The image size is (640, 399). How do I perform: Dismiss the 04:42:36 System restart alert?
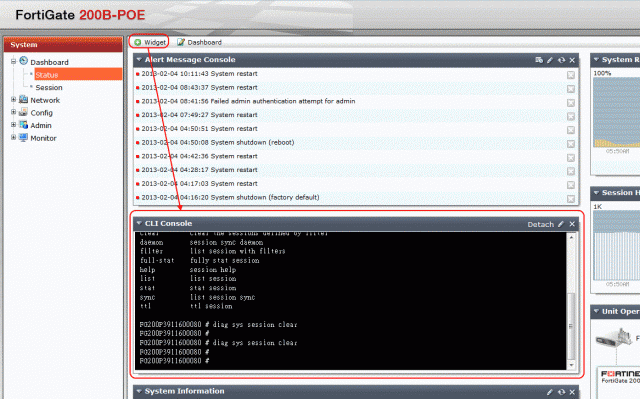pyautogui.click(x=571, y=157)
